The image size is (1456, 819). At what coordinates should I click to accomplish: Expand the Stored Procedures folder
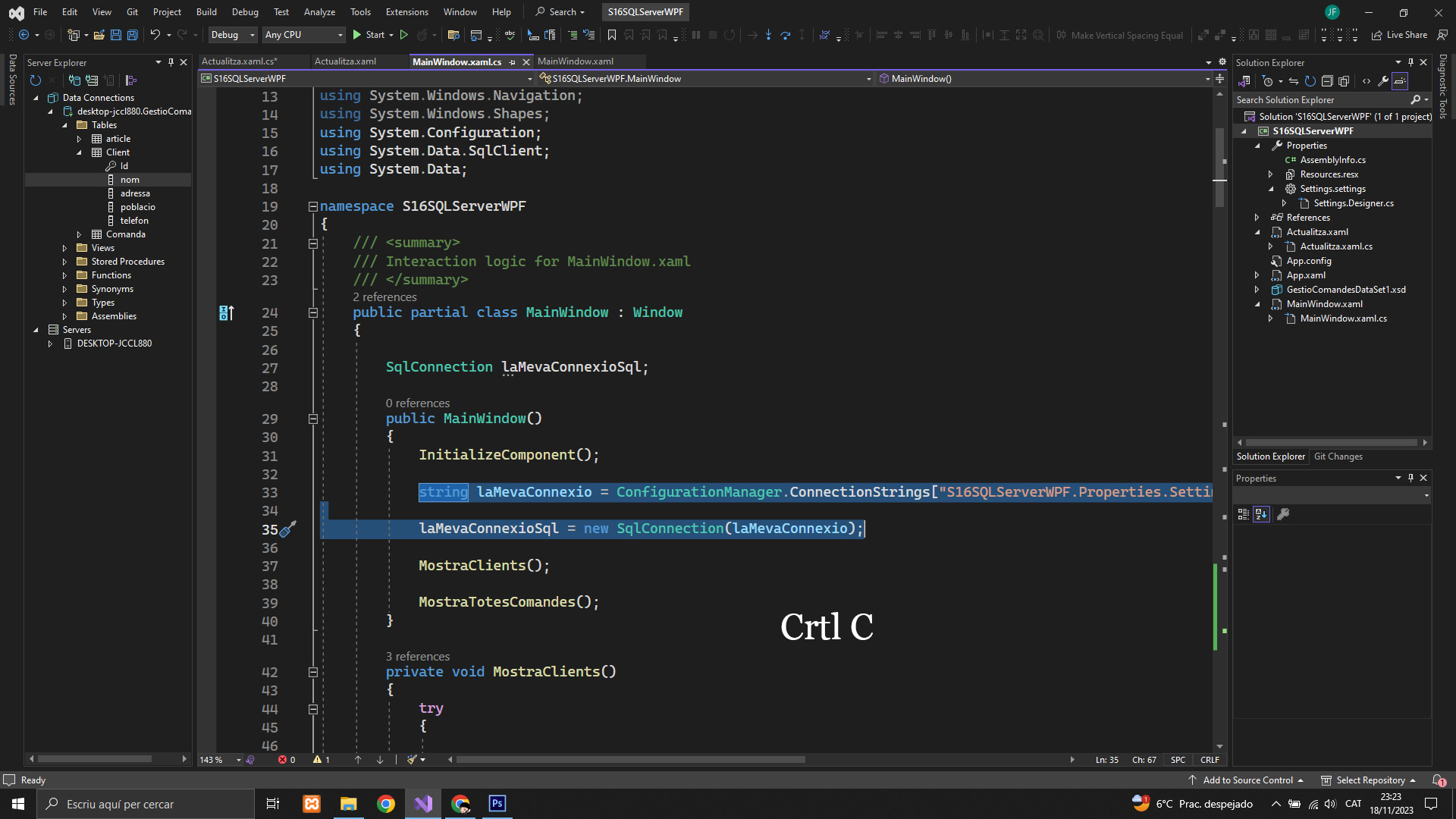pyautogui.click(x=65, y=262)
